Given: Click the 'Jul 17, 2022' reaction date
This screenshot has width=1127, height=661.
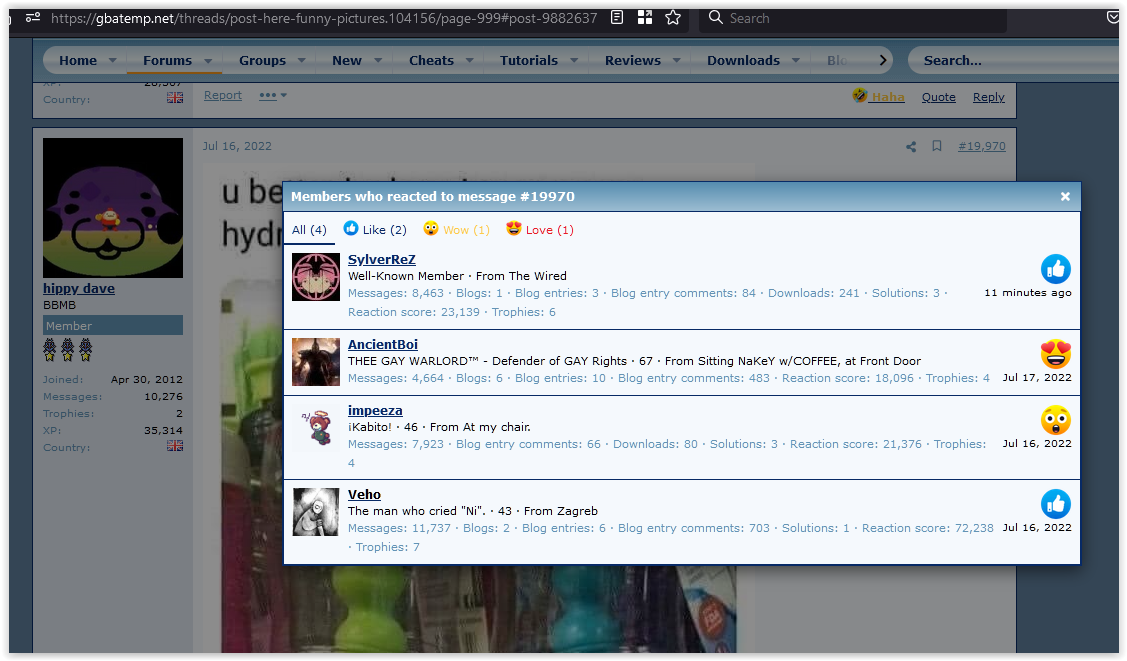Looking at the screenshot, I should point(1036,377).
